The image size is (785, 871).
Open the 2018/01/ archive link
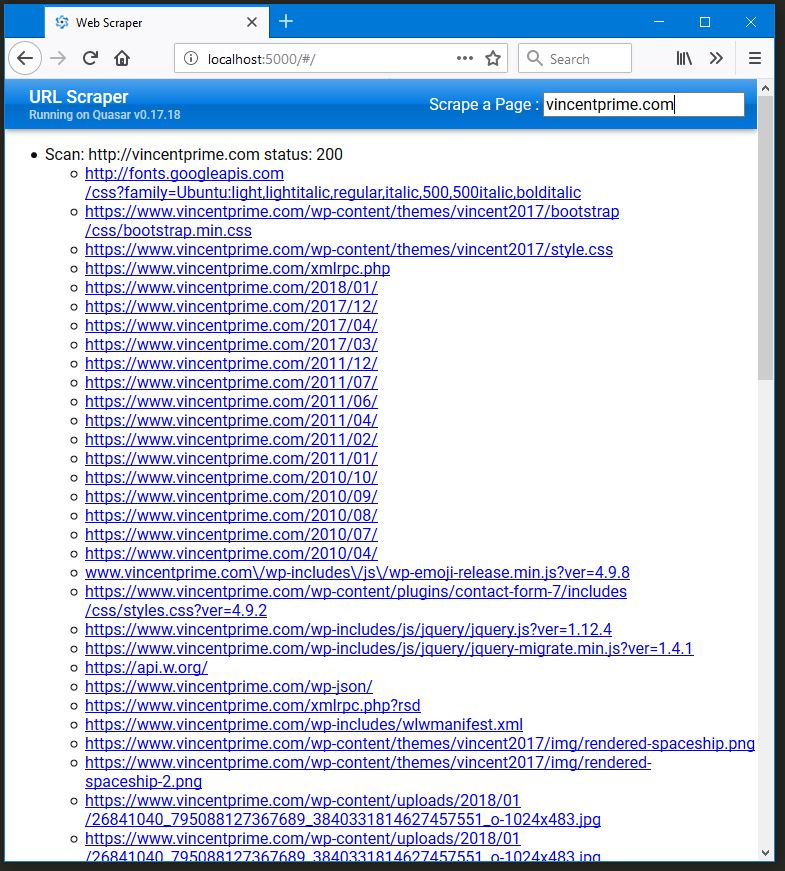[x=231, y=287]
